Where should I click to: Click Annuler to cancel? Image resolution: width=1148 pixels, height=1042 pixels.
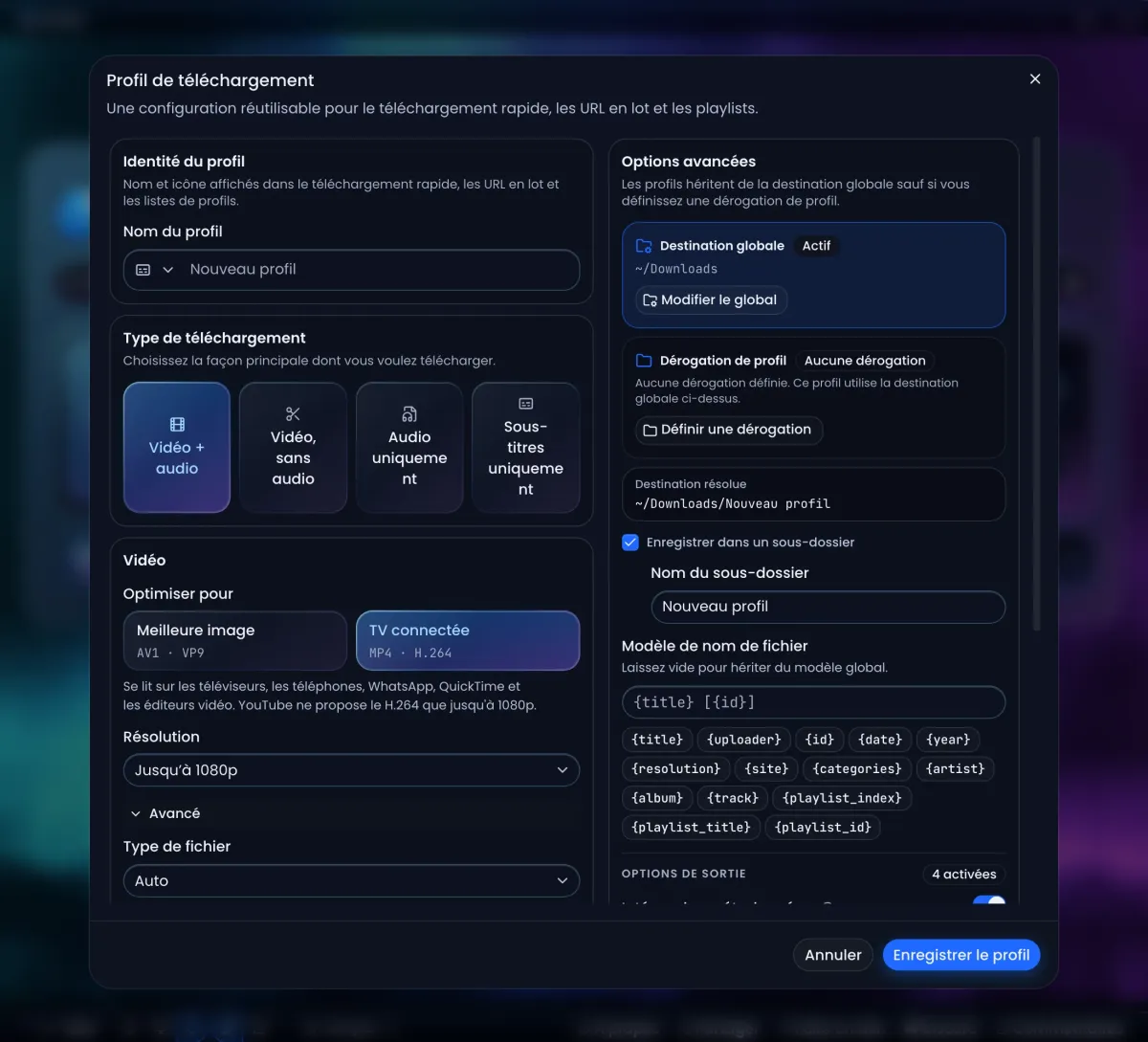click(x=832, y=955)
